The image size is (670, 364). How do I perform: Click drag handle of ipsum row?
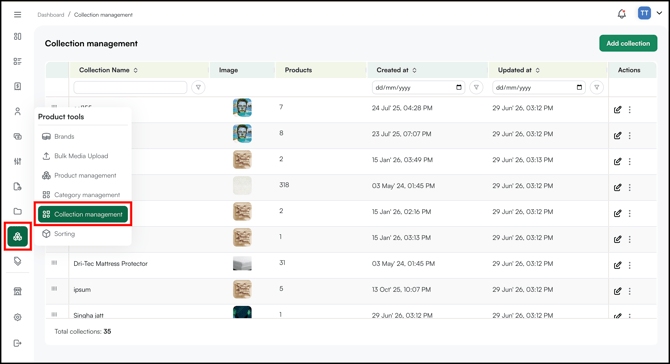(x=54, y=289)
